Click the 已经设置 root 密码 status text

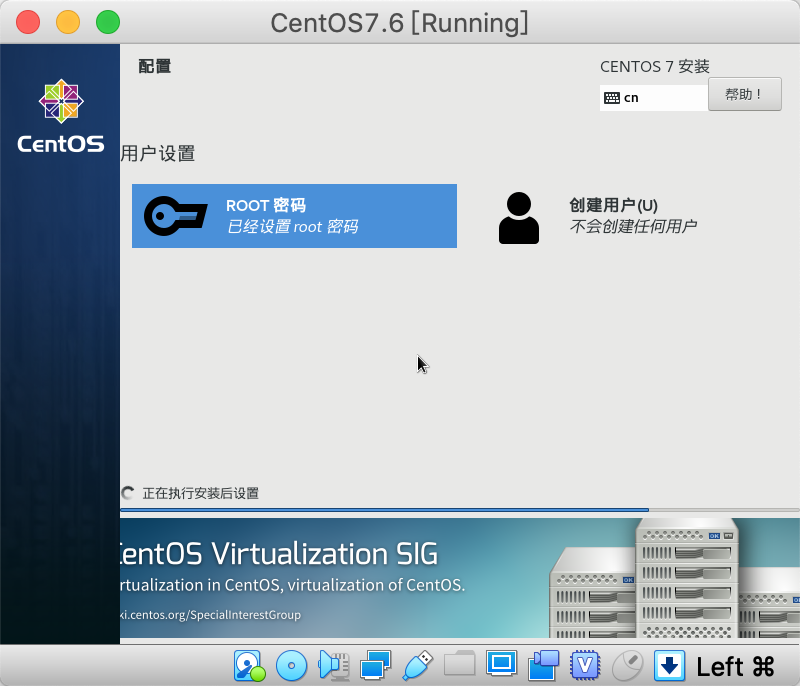(292, 226)
